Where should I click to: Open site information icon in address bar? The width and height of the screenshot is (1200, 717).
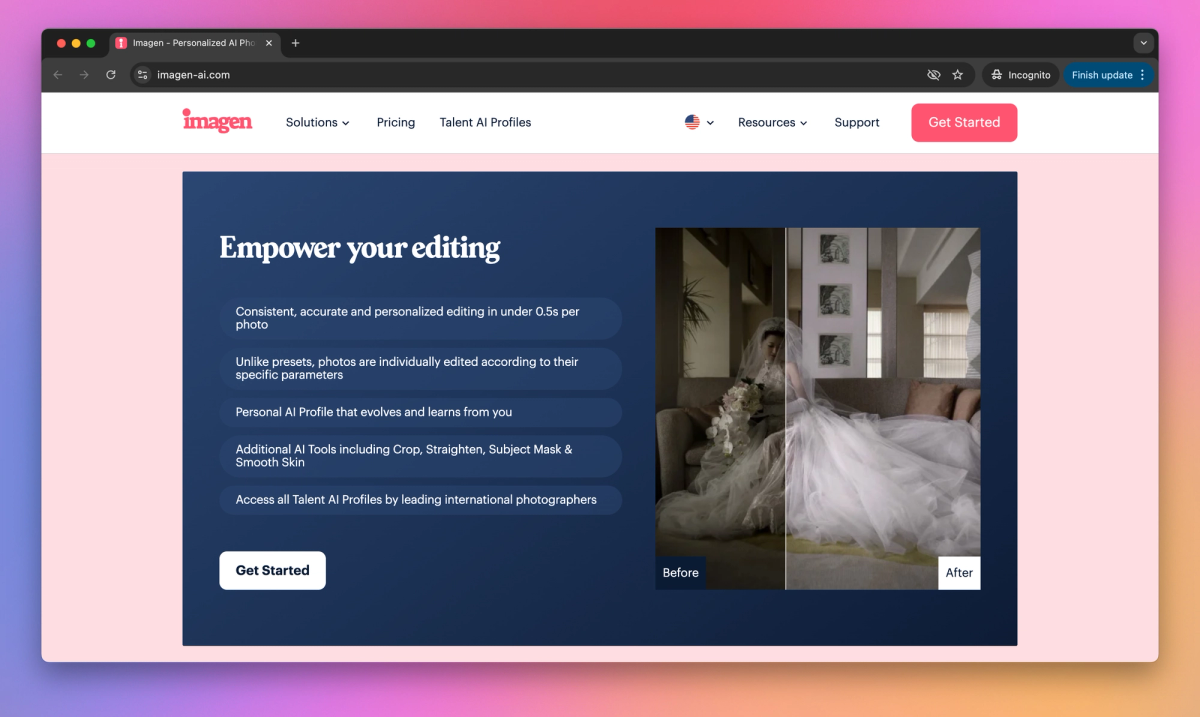pos(143,75)
